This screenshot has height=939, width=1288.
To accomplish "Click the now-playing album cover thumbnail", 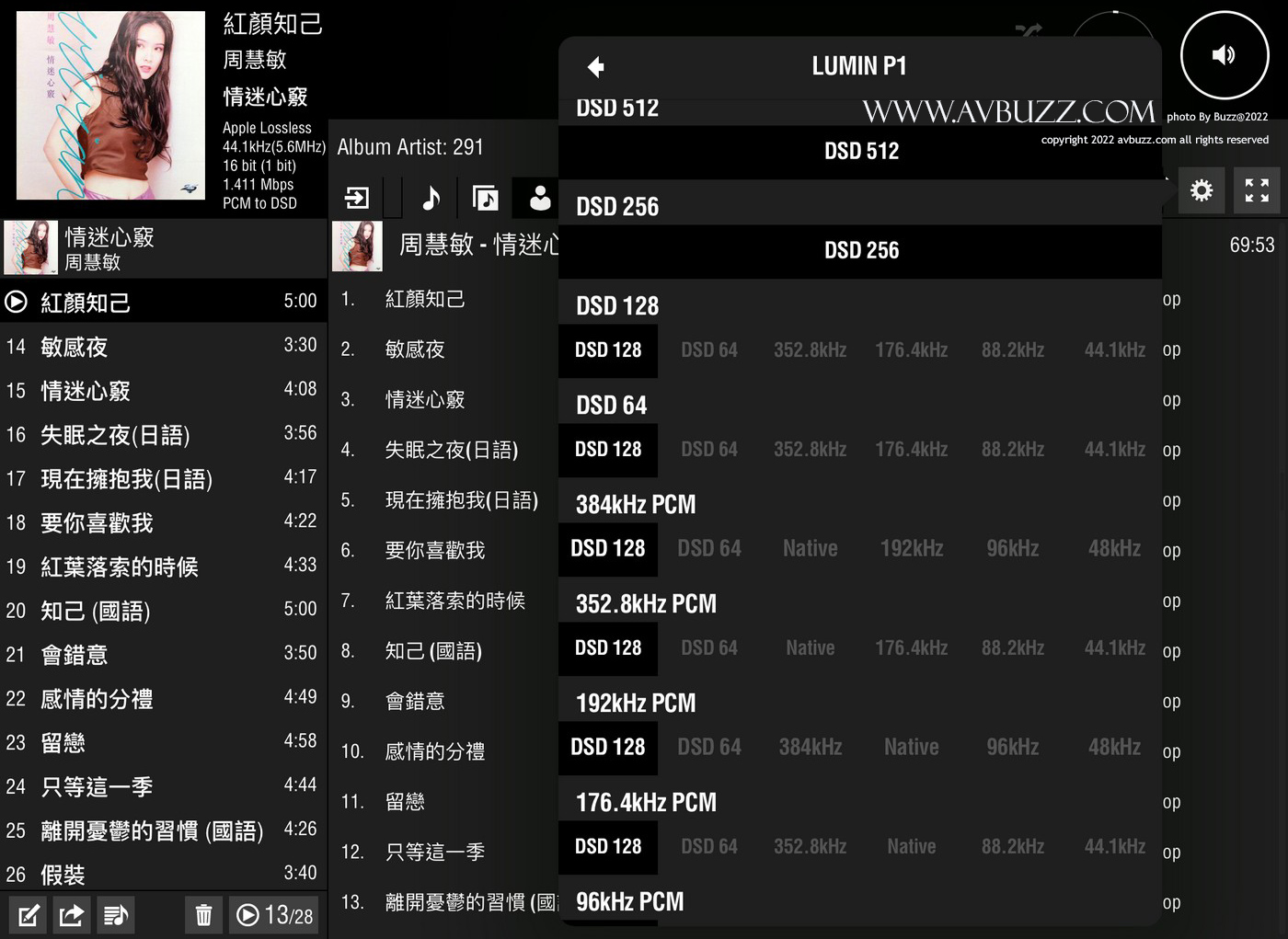I will click(x=110, y=105).
